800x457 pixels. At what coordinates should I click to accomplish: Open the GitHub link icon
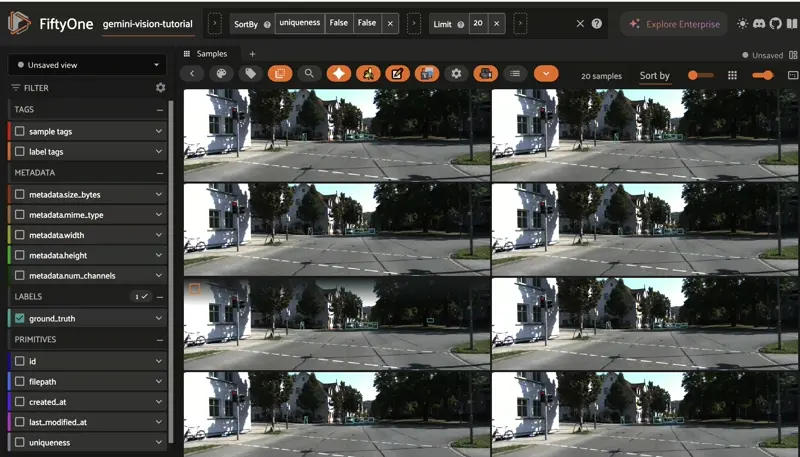(x=781, y=23)
